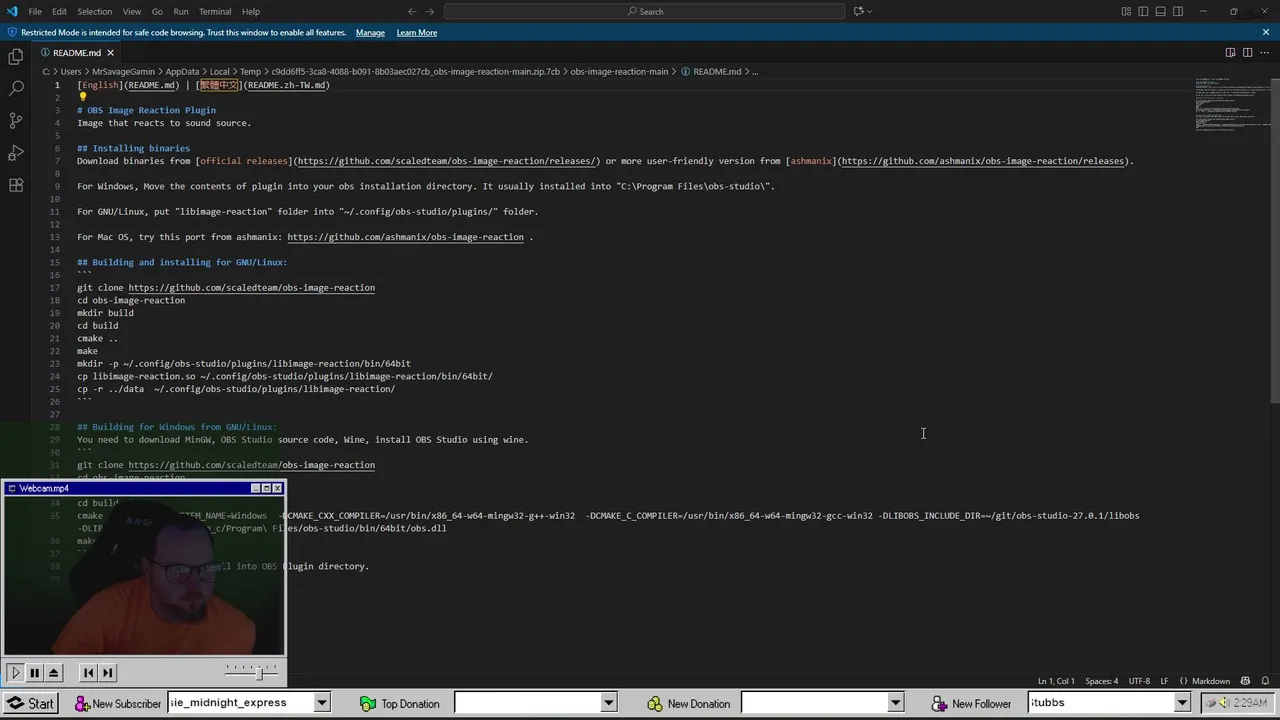The width and height of the screenshot is (1280, 720).
Task: Click the notifications bell icon
Action: tap(1265, 681)
